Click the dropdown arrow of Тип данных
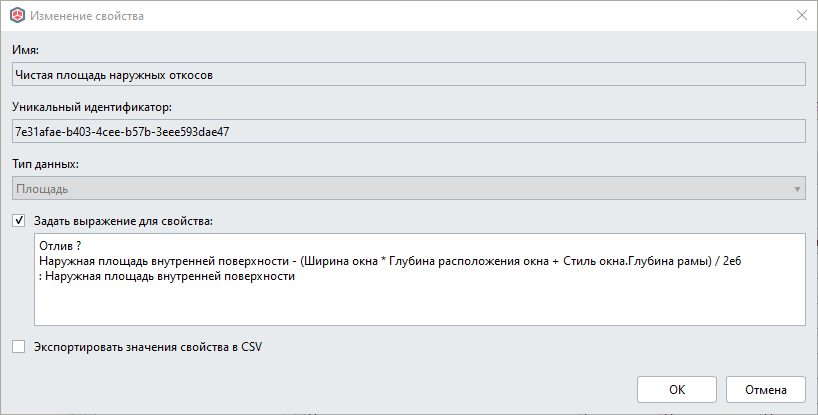 797,189
